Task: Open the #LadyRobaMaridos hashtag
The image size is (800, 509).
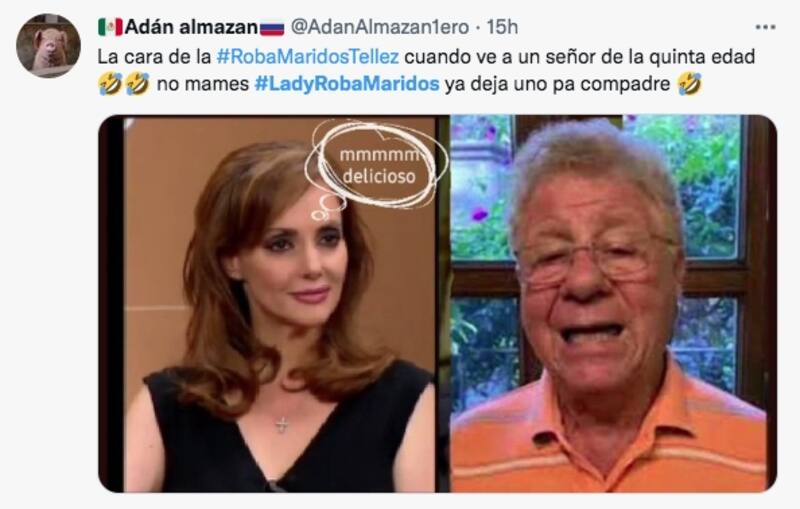Action: coord(347,84)
